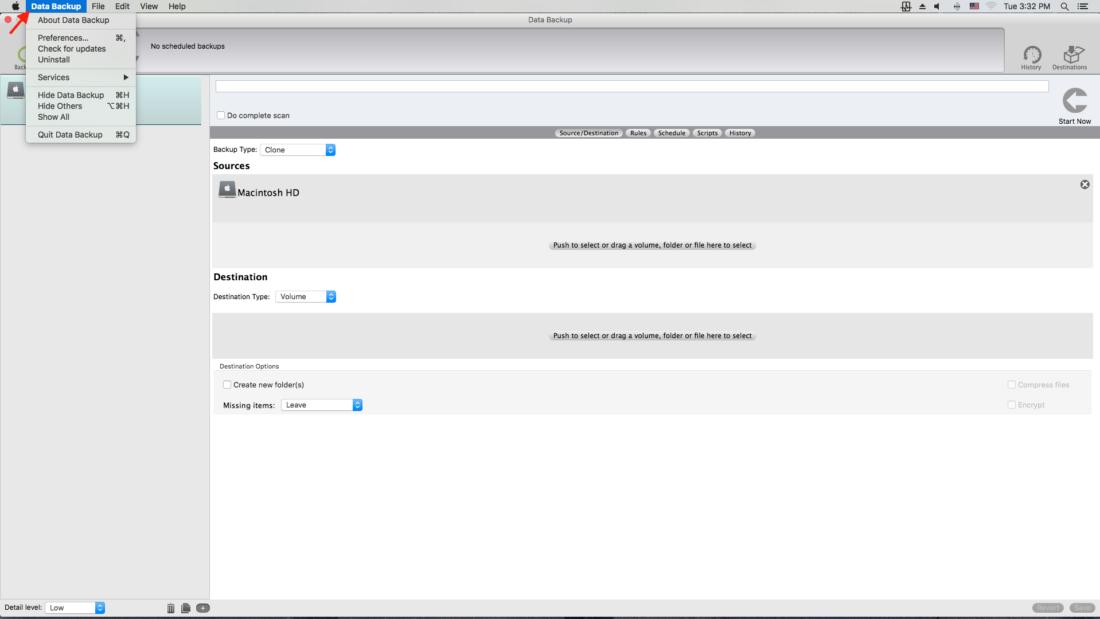Open the Destination Type Volume selector

pos(305,296)
